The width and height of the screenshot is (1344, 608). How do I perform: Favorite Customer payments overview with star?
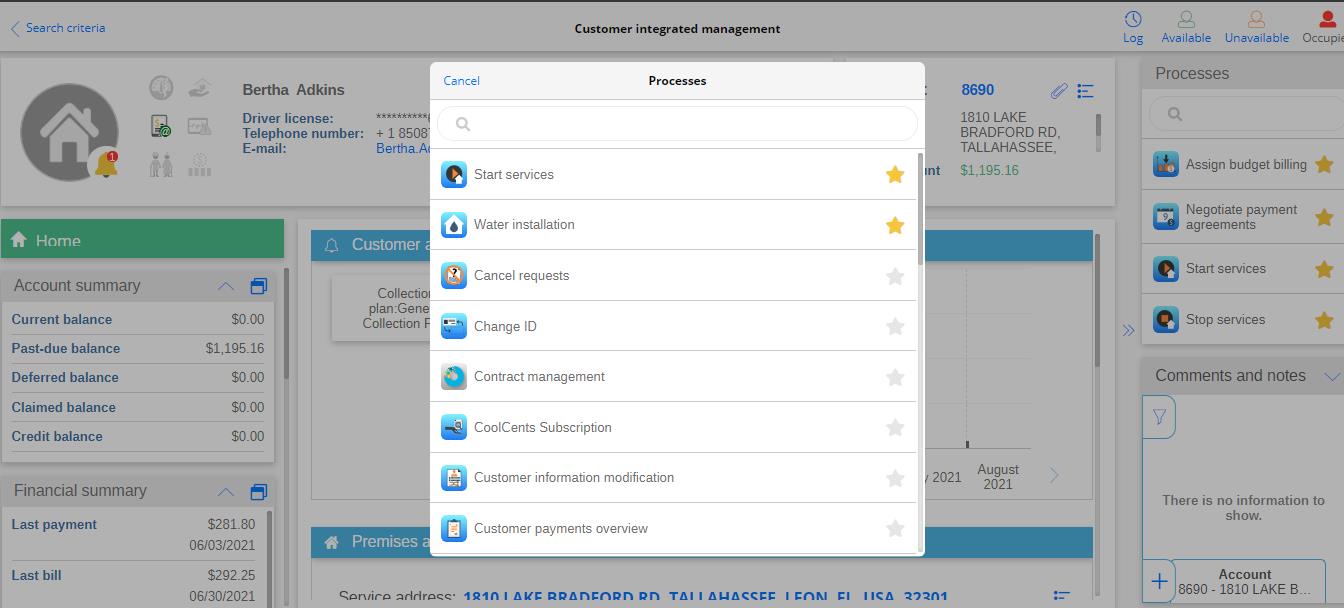pyautogui.click(x=895, y=529)
